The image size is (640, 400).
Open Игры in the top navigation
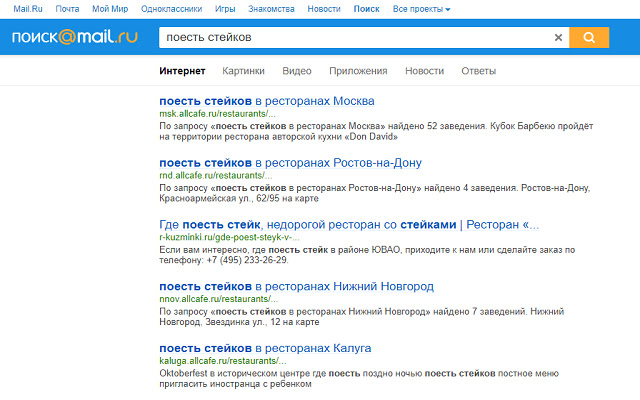[x=225, y=9]
